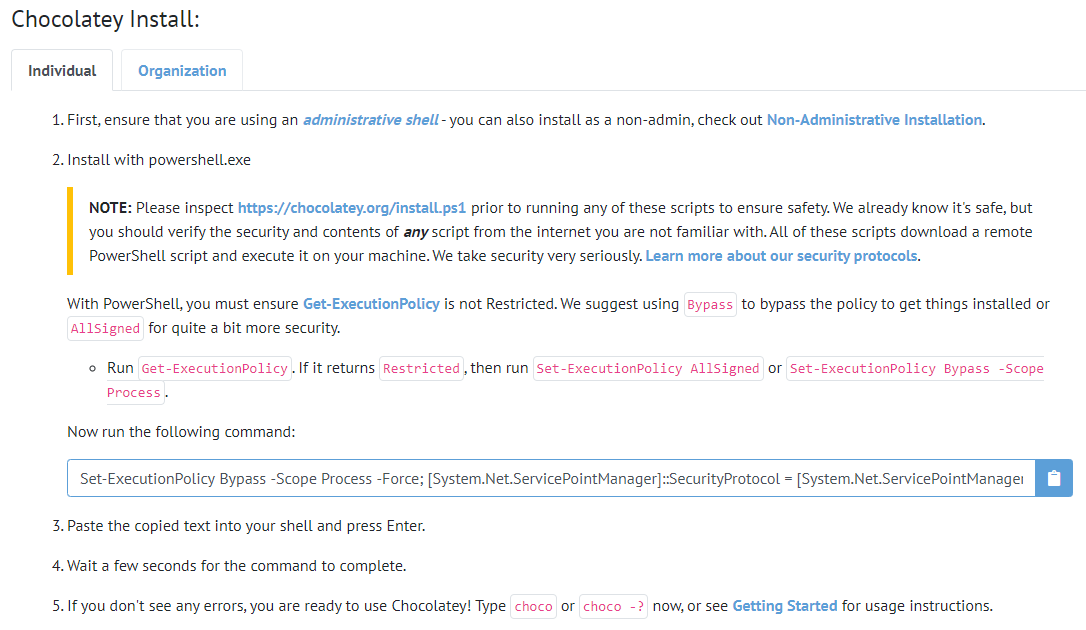This screenshot has width=1086, height=630.
Task: Click the Set-ExecutionPolicy Bypass -Scope code snippet
Action: click(x=916, y=368)
